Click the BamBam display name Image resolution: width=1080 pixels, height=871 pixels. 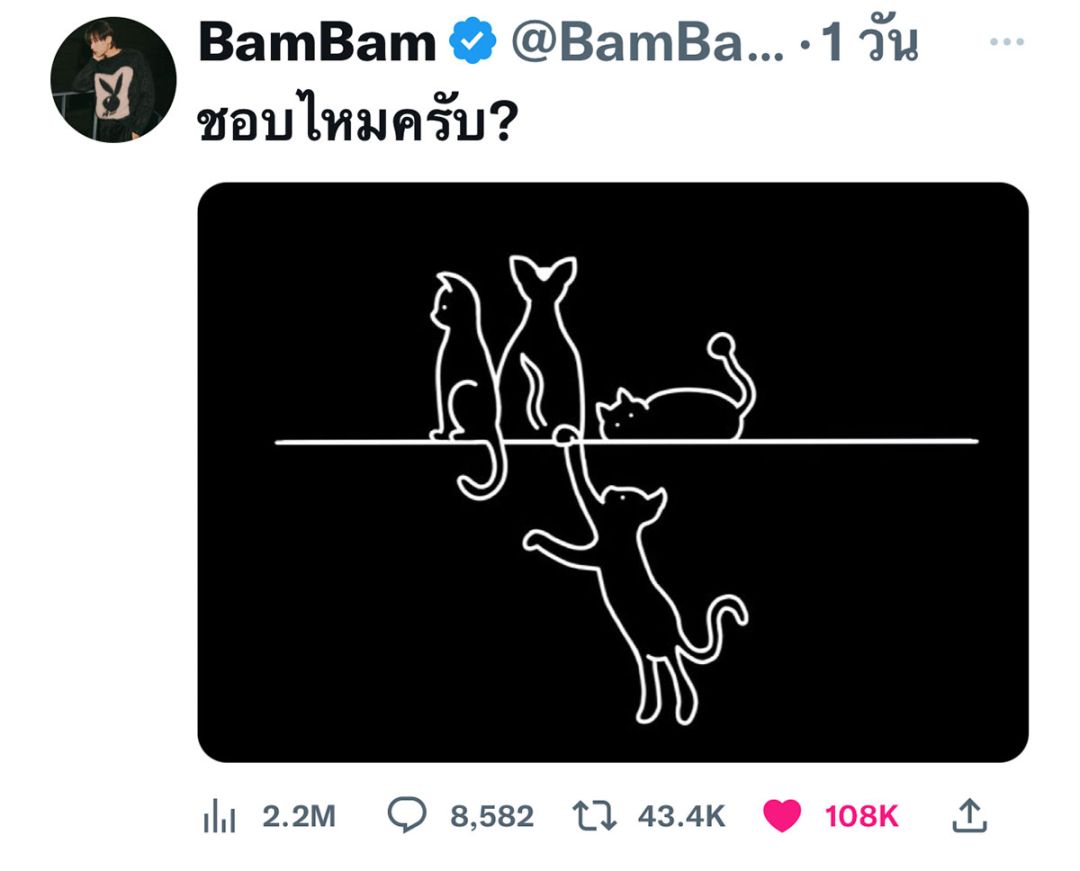(317, 44)
